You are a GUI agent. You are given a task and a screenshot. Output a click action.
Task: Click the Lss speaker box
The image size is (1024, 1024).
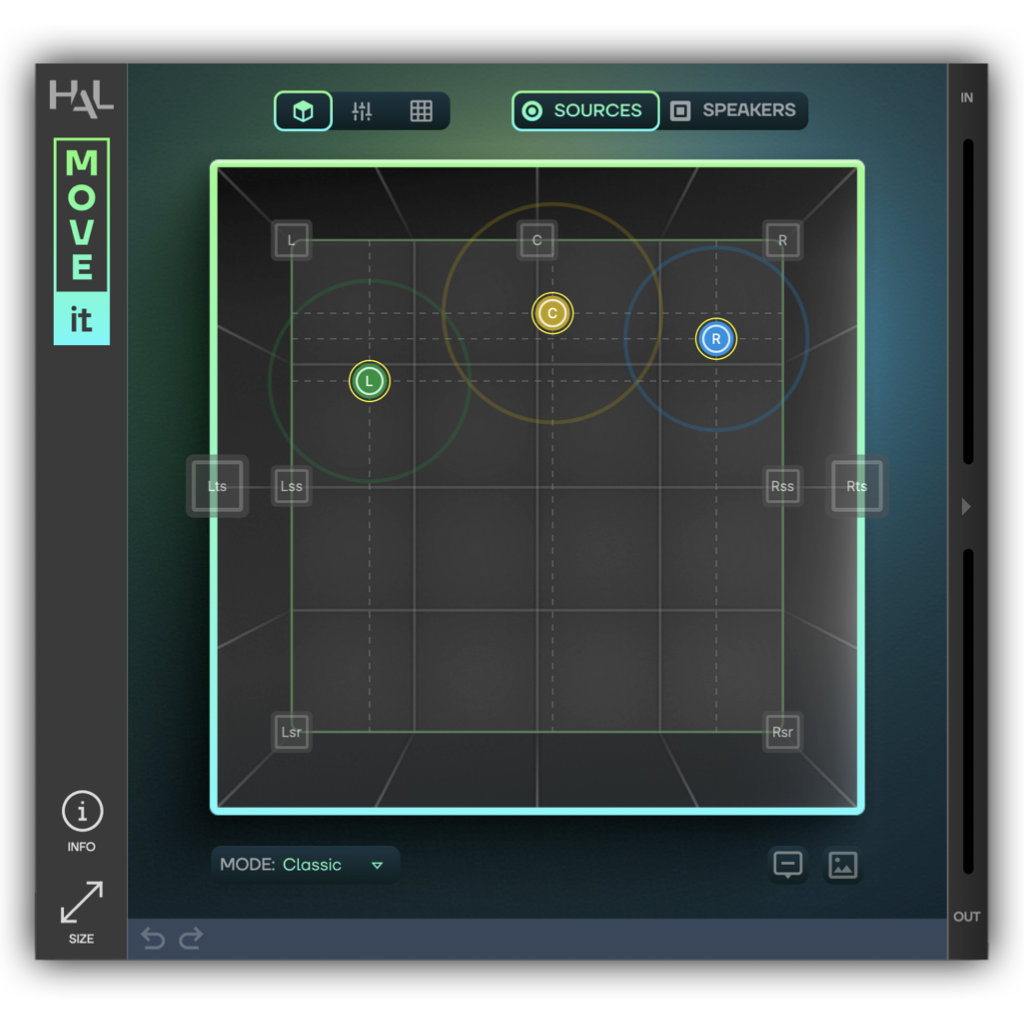(291, 486)
